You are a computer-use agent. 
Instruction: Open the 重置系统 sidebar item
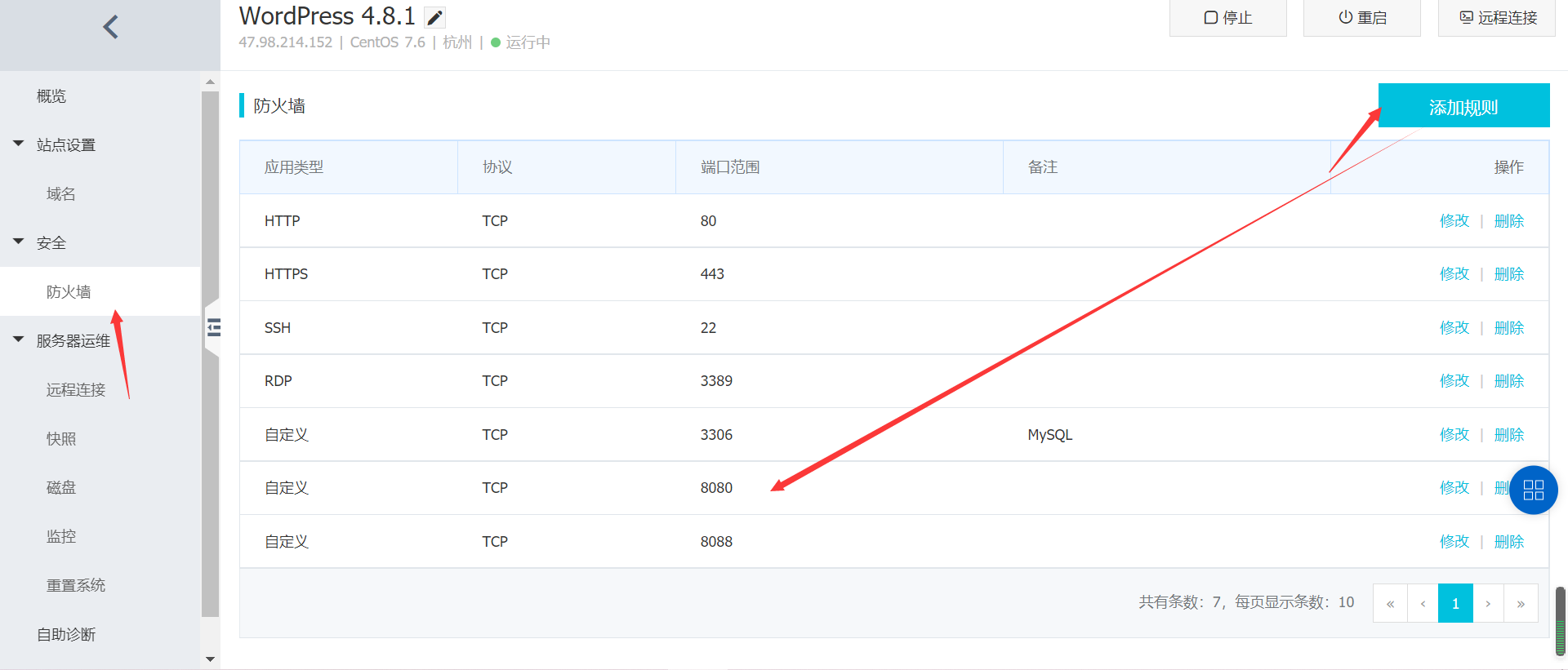pos(76,586)
